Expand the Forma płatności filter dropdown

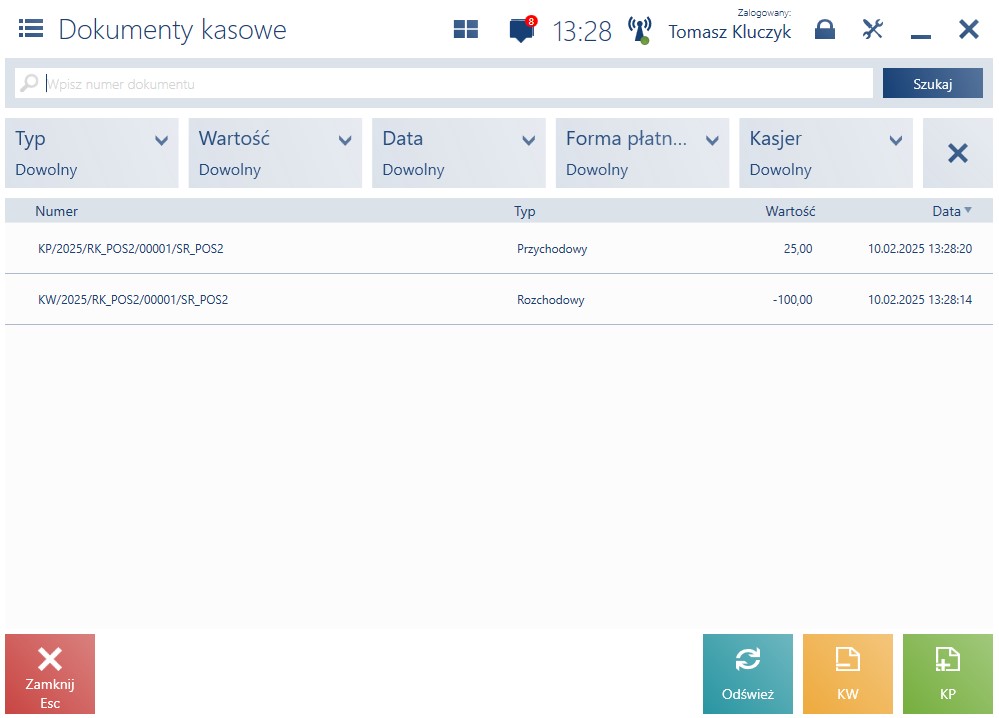[642, 153]
